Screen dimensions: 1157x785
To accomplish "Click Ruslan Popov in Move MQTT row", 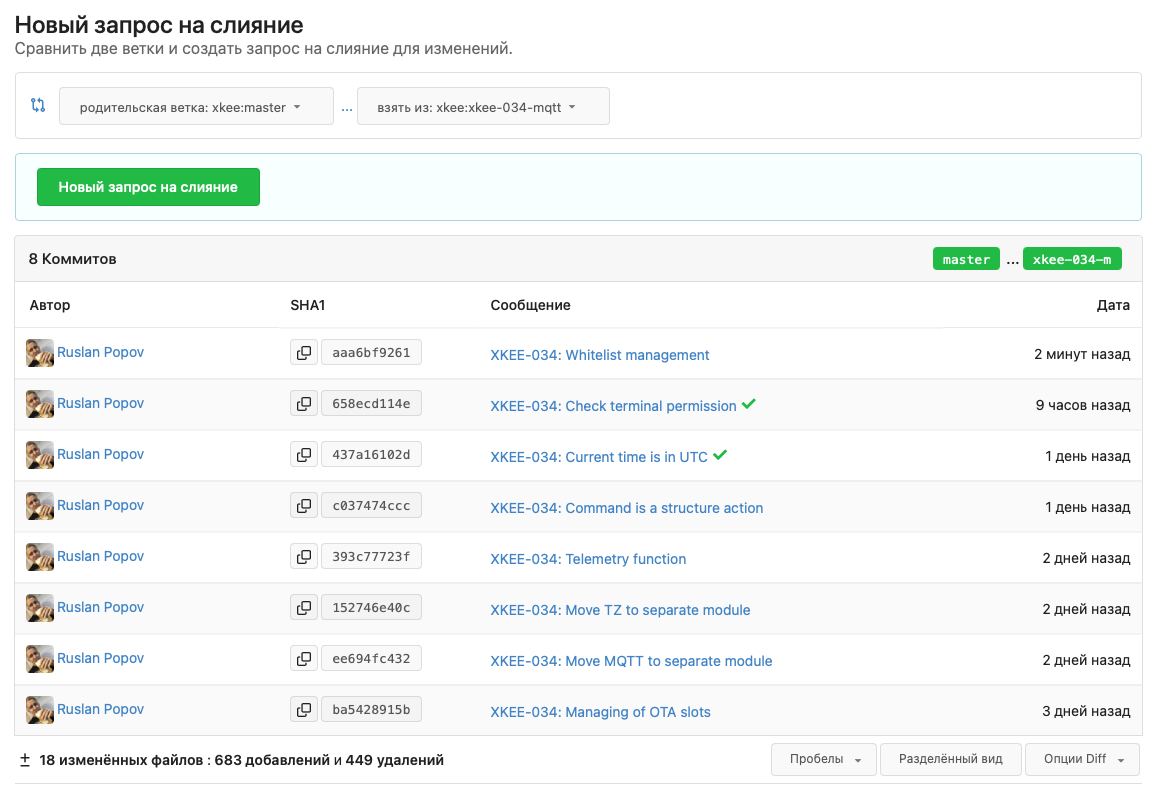I will 100,657.
